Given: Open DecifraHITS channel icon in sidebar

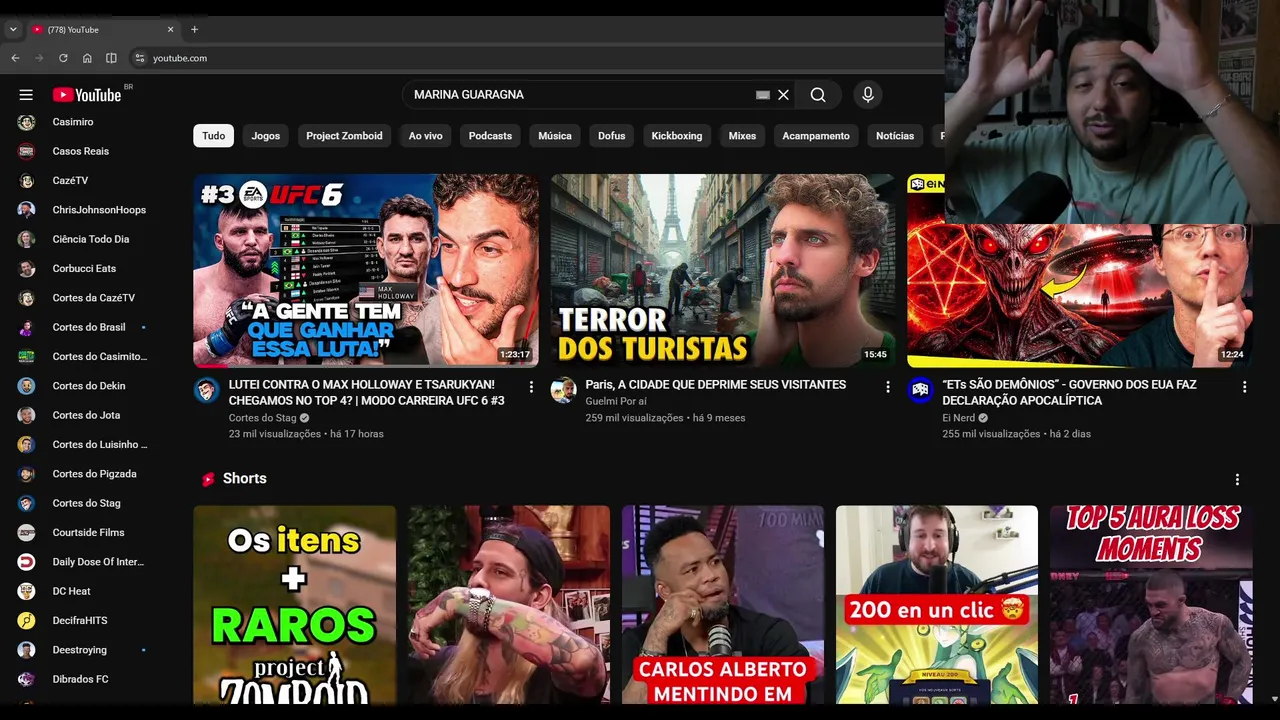Looking at the screenshot, I should point(27,621).
